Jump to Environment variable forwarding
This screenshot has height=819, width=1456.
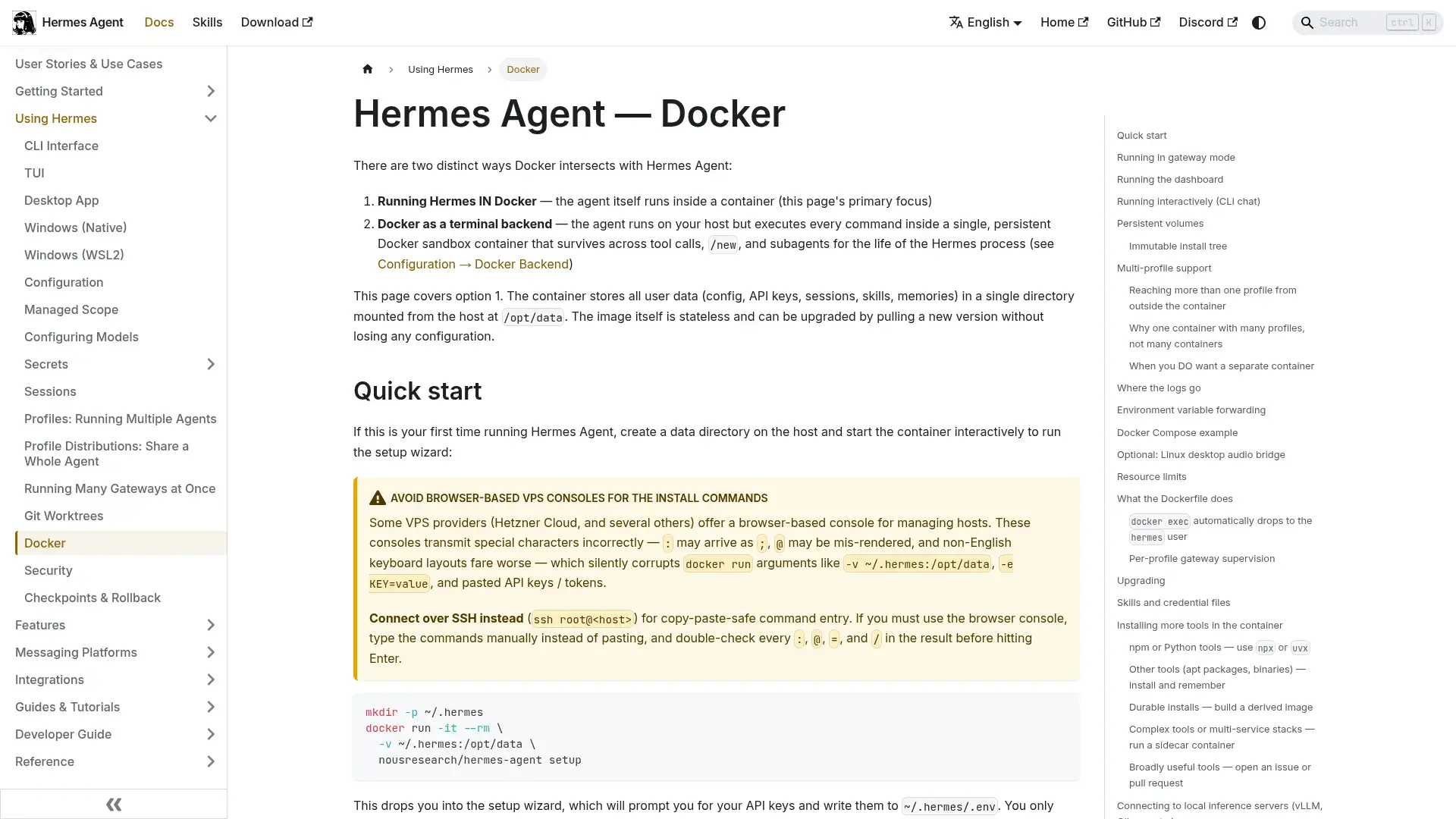click(x=1191, y=409)
